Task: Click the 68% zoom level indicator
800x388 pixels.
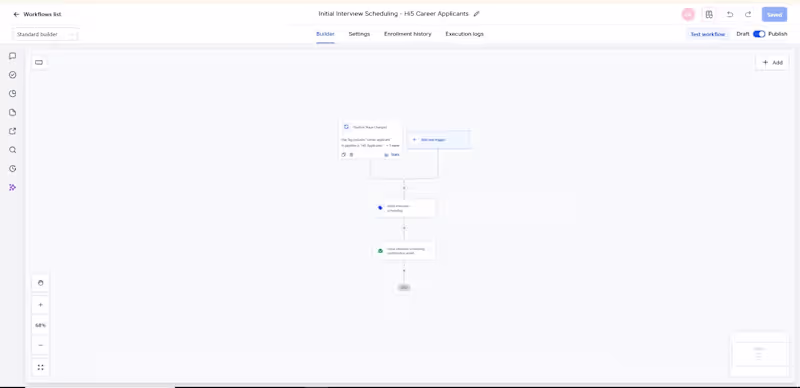Action: point(41,325)
